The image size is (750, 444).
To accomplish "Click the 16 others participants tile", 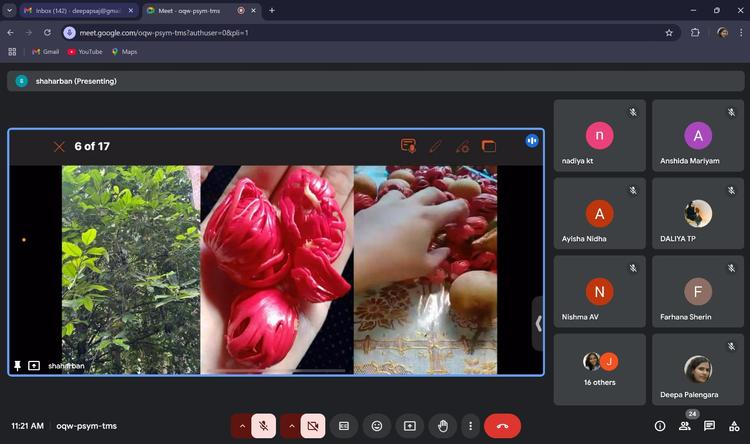I will [x=599, y=369].
